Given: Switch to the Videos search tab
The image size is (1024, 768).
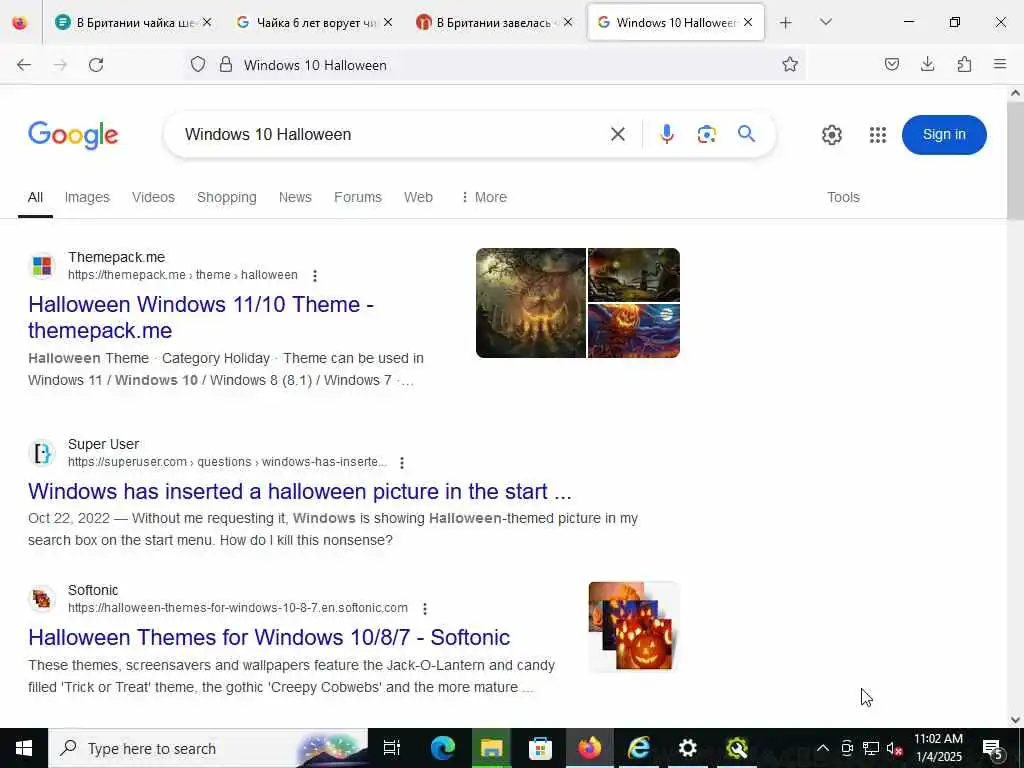Looking at the screenshot, I should (x=153, y=197).
